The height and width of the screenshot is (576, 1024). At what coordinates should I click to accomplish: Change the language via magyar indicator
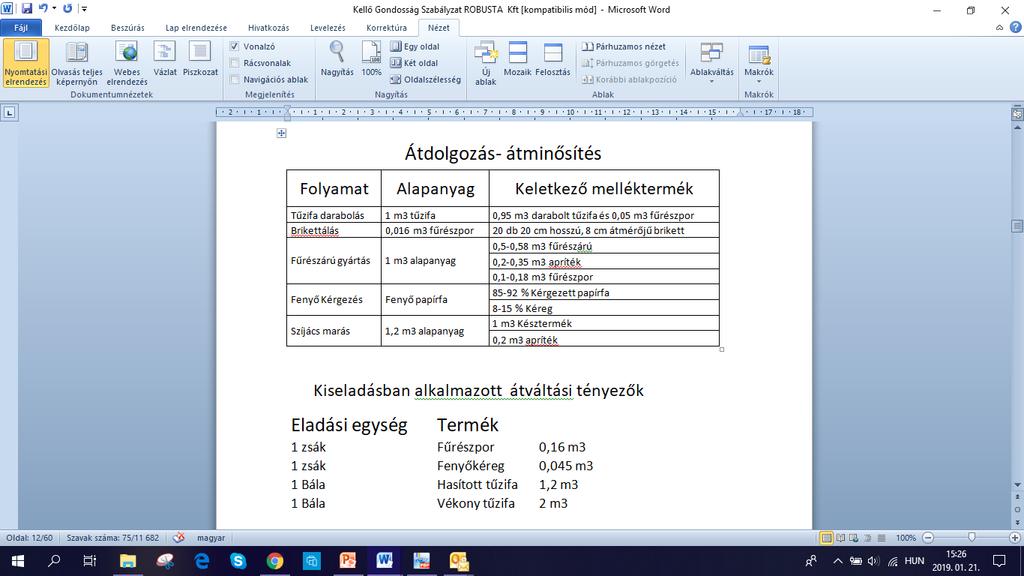pos(211,538)
